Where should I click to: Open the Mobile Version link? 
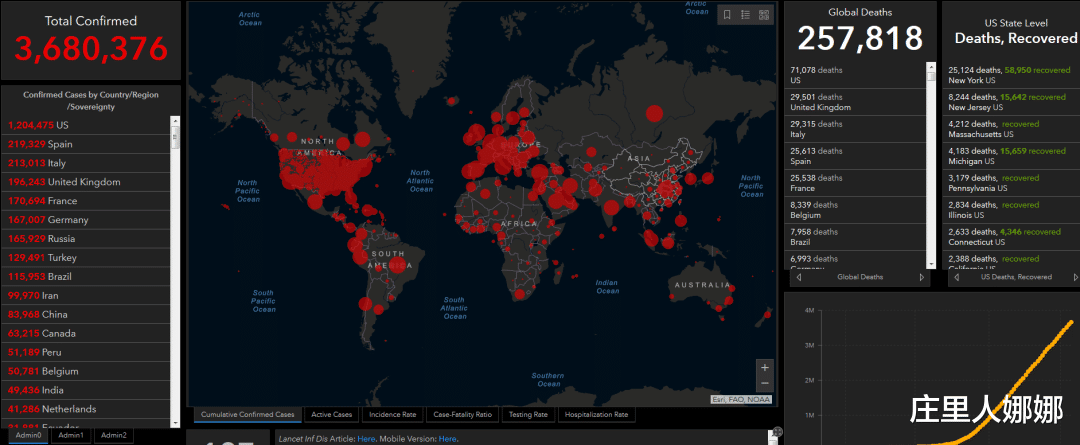447,439
